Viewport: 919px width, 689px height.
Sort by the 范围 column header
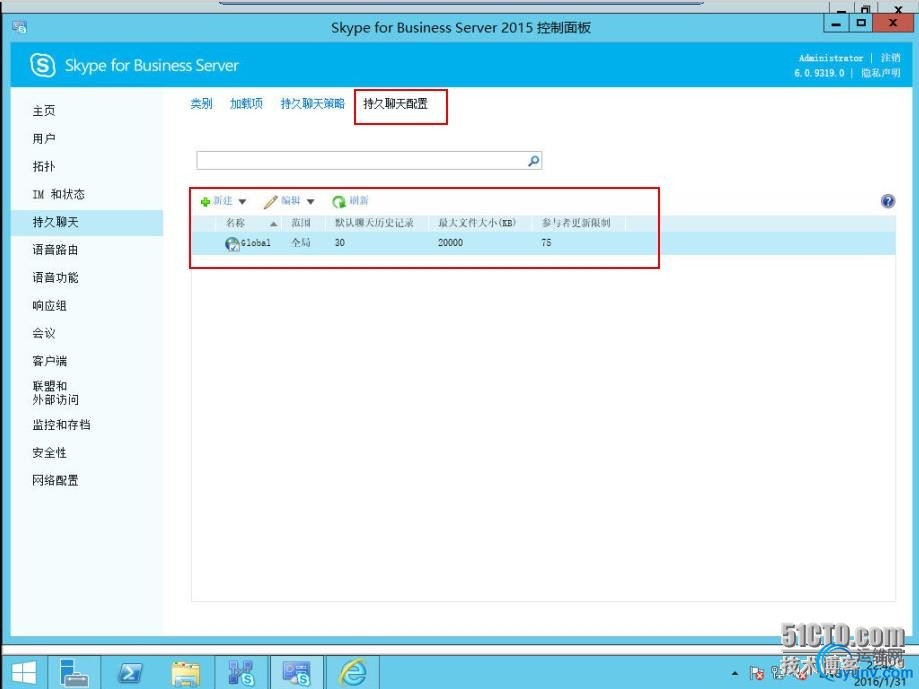point(301,223)
